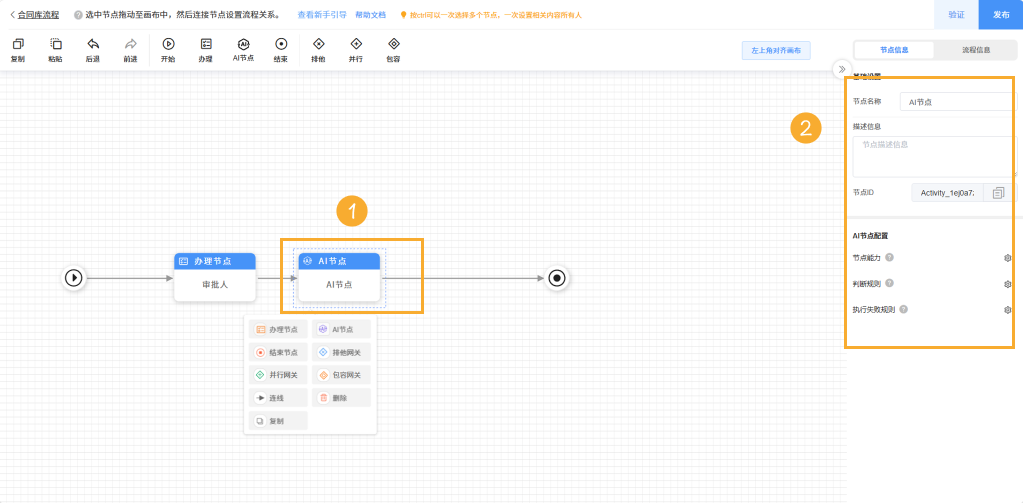
Task: Click the 节点ID value field
Action: coord(948,192)
